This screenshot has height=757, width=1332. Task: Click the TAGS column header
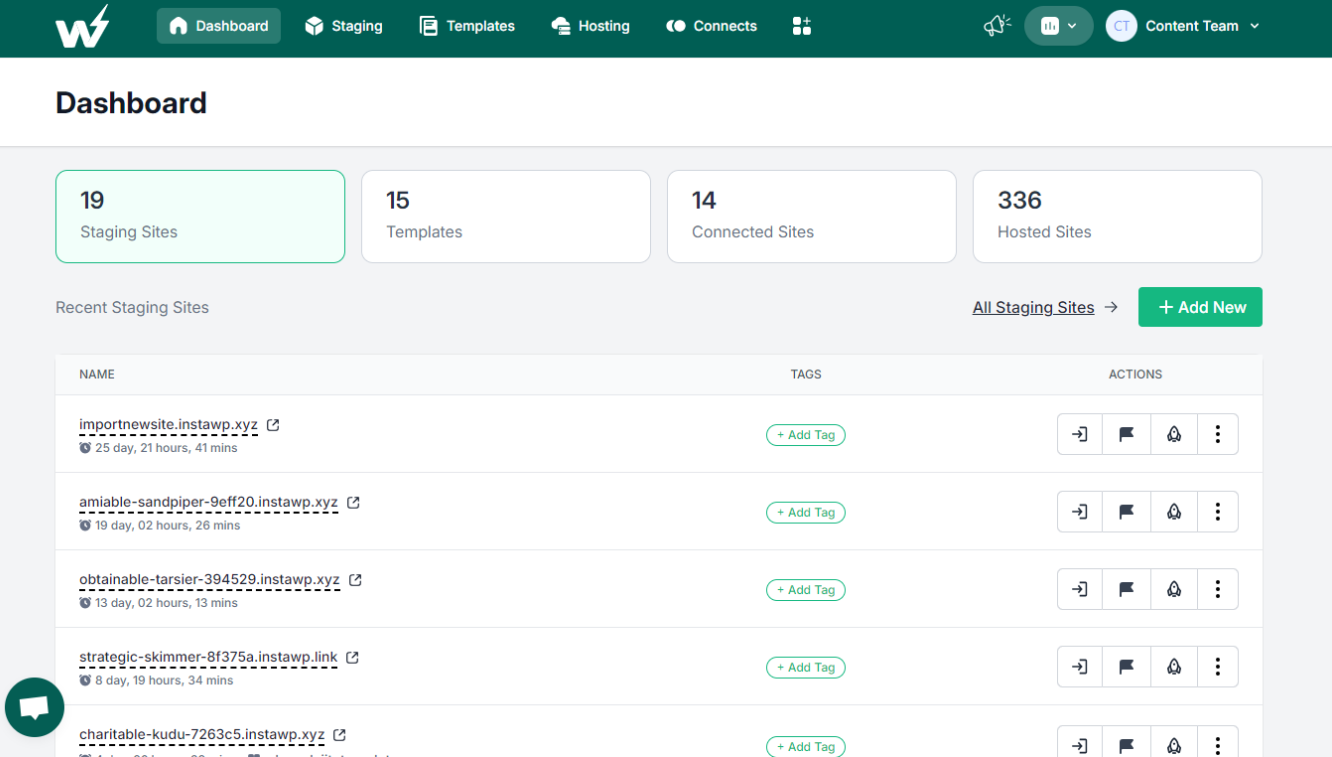click(x=806, y=374)
